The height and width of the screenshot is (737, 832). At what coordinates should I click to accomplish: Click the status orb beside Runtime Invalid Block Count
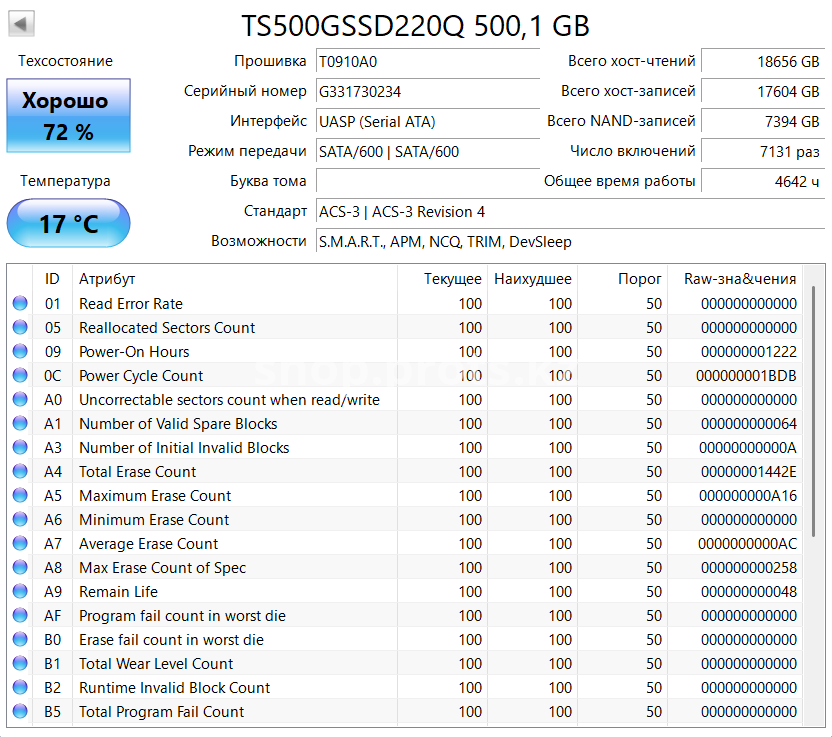[x=19, y=688]
